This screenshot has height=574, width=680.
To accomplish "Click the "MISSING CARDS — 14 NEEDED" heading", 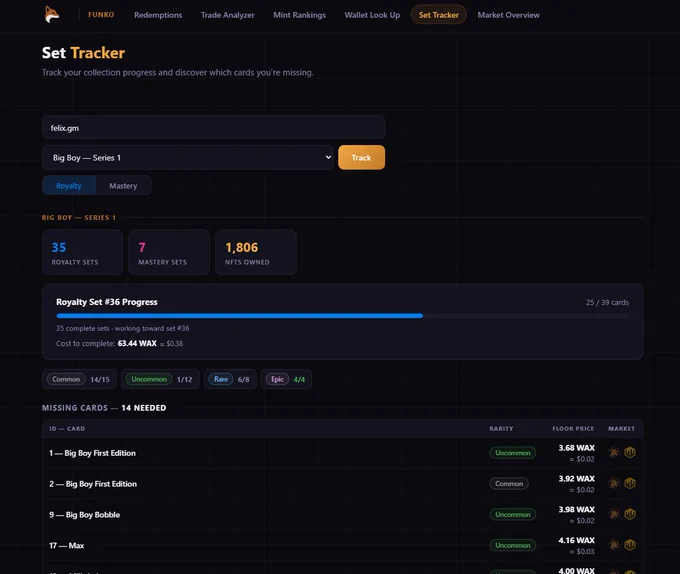I will [x=104, y=408].
